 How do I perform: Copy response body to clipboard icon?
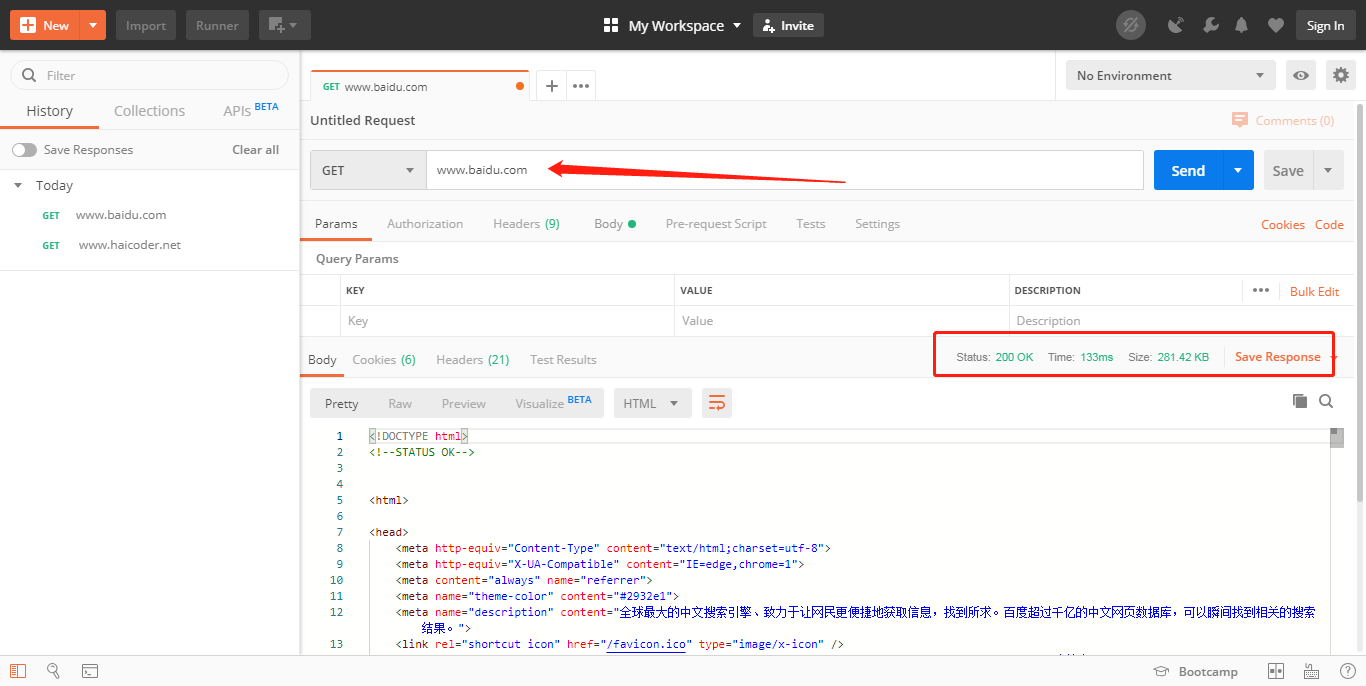[1300, 401]
